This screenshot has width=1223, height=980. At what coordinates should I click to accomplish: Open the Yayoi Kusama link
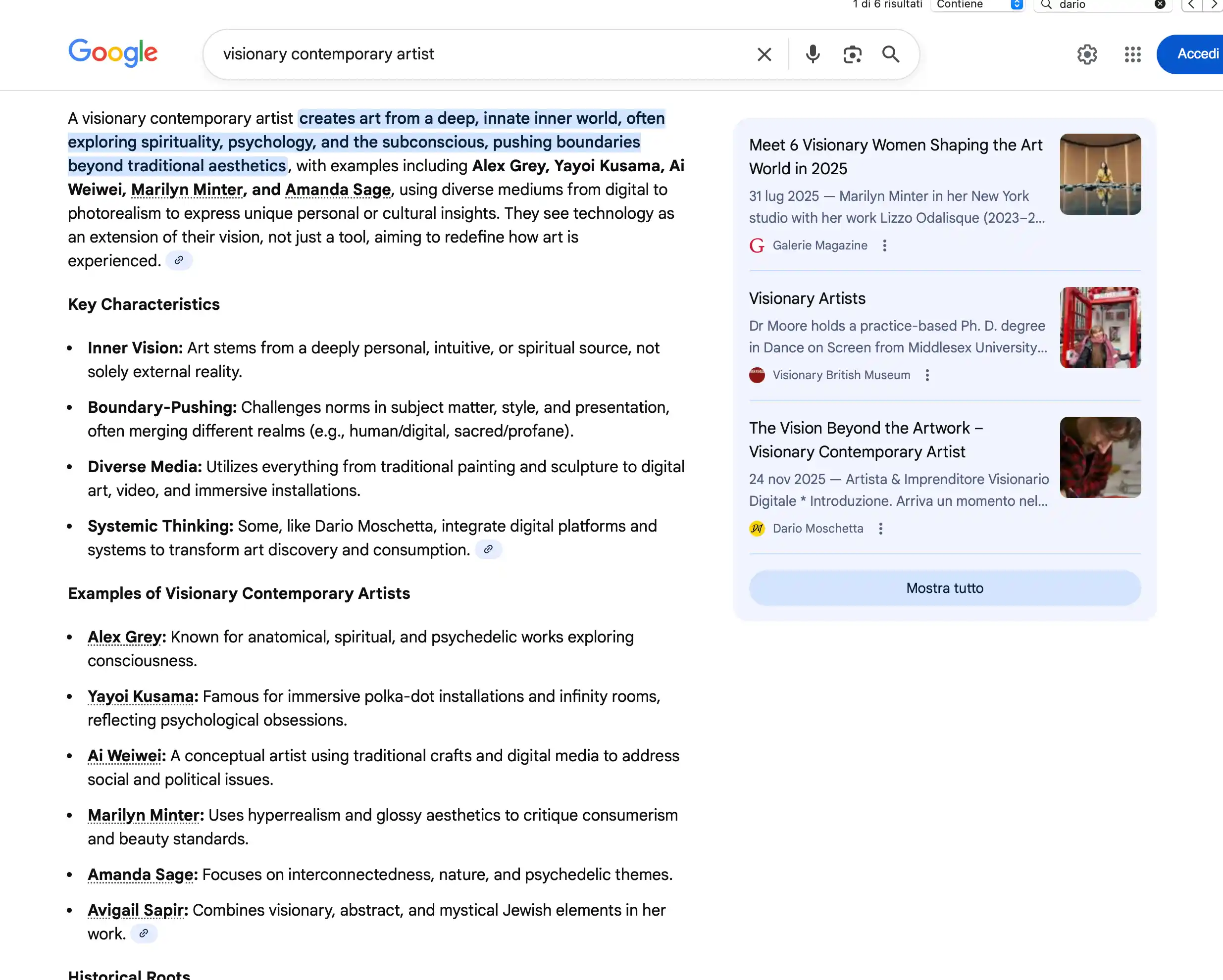[141, 696]
